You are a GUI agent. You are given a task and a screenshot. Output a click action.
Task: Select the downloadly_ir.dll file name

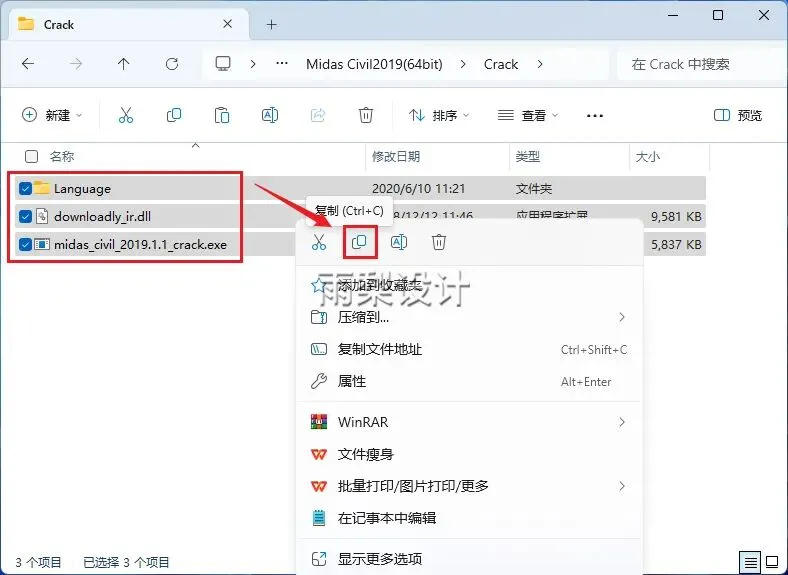pyautogui.click(x=103, y=217)
